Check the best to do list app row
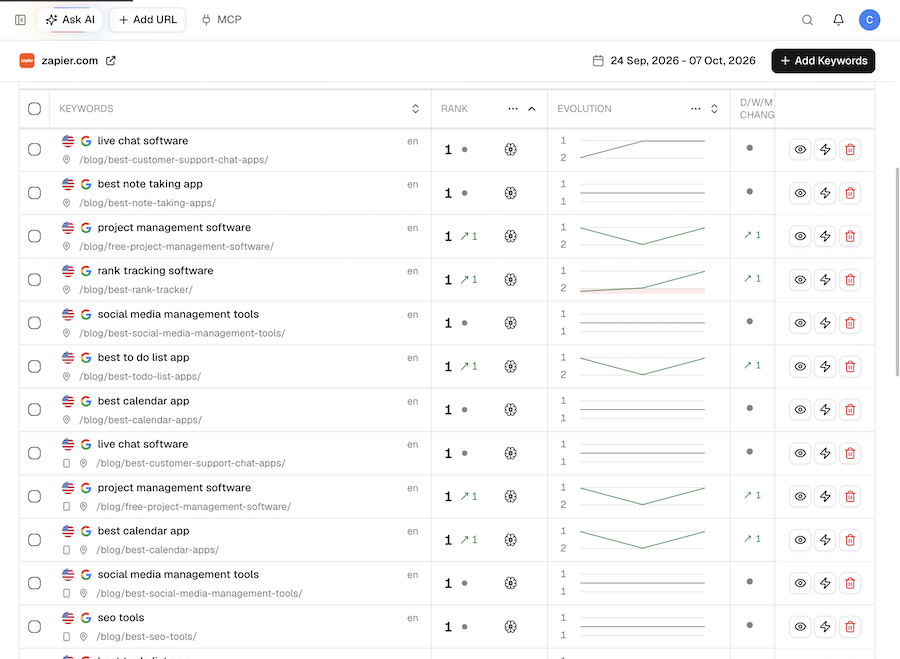The width and height of the screenshot is (900, 659). (34, 366)
